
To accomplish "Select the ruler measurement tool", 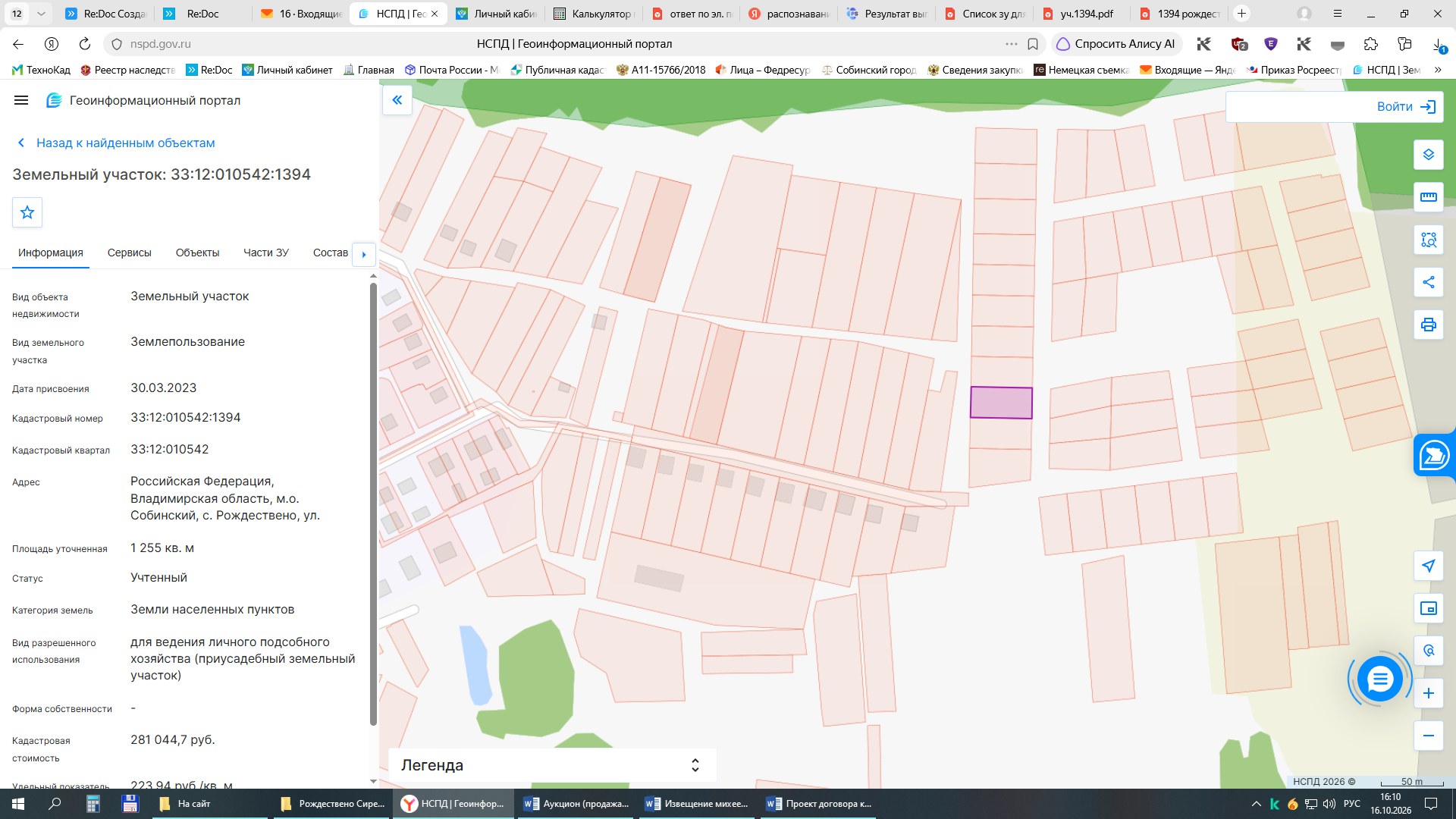I will (x=1429, y=197).
